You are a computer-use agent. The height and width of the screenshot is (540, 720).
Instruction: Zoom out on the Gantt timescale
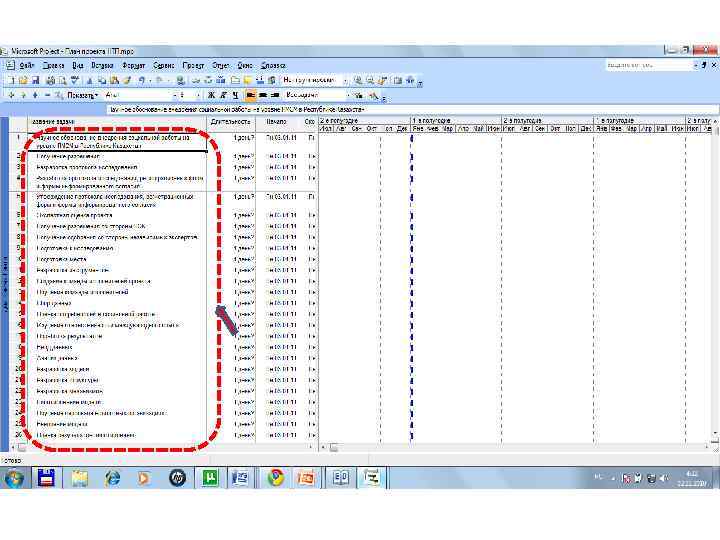370,80
